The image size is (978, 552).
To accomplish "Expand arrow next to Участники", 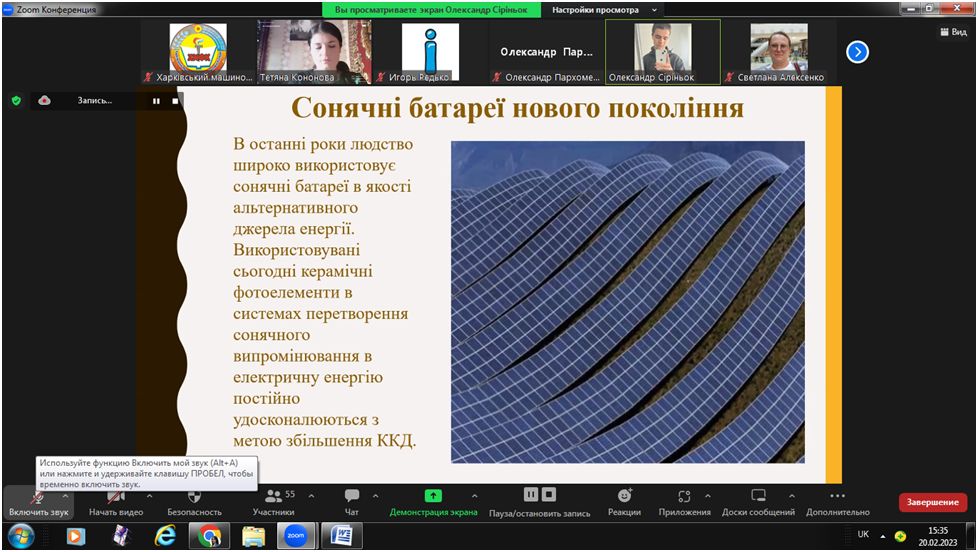I will tap(311, 496).
